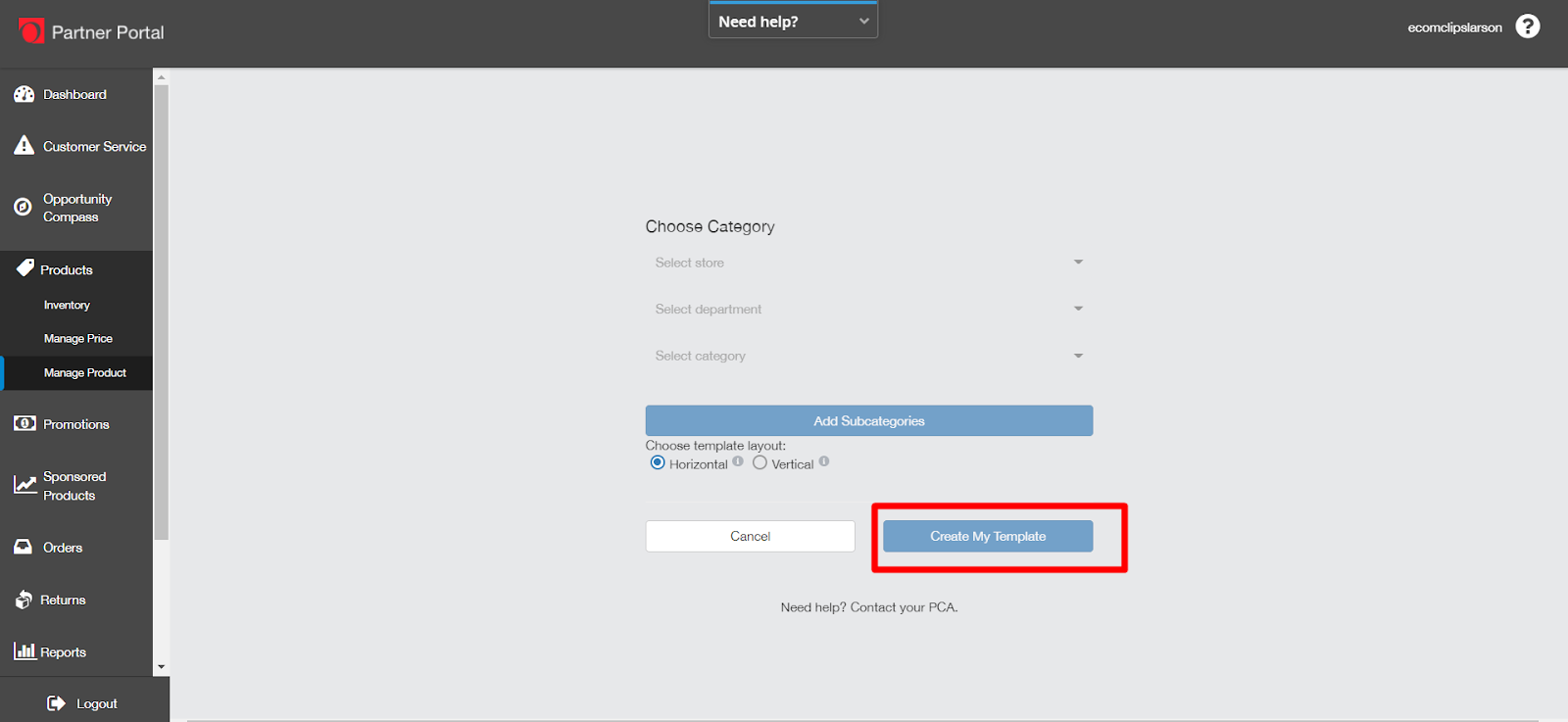The image size is (1568, 722).
Task: Click the Choose template layout label
Action: [715, 446]
